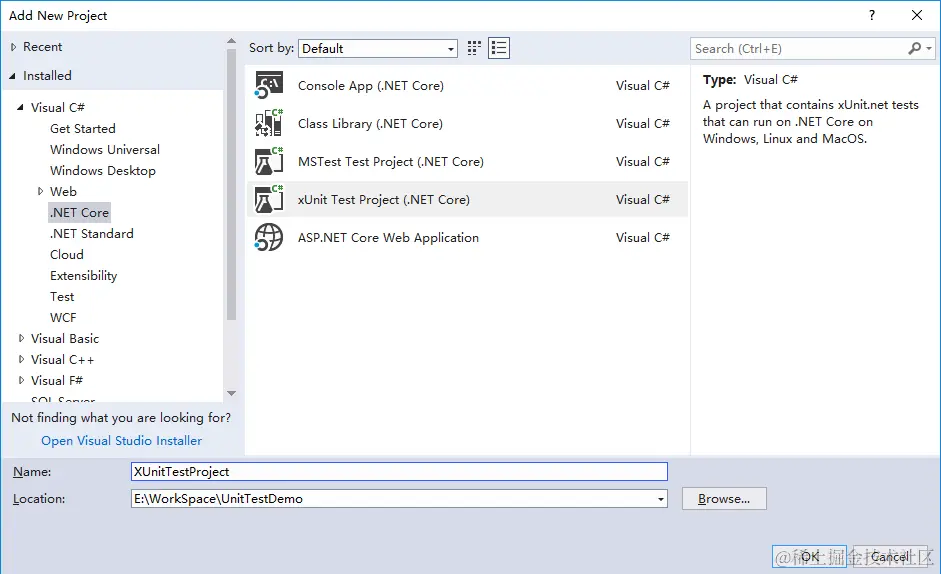Click the Open Visual Studio Installer link
941x574 pixels.
point(121,441)
